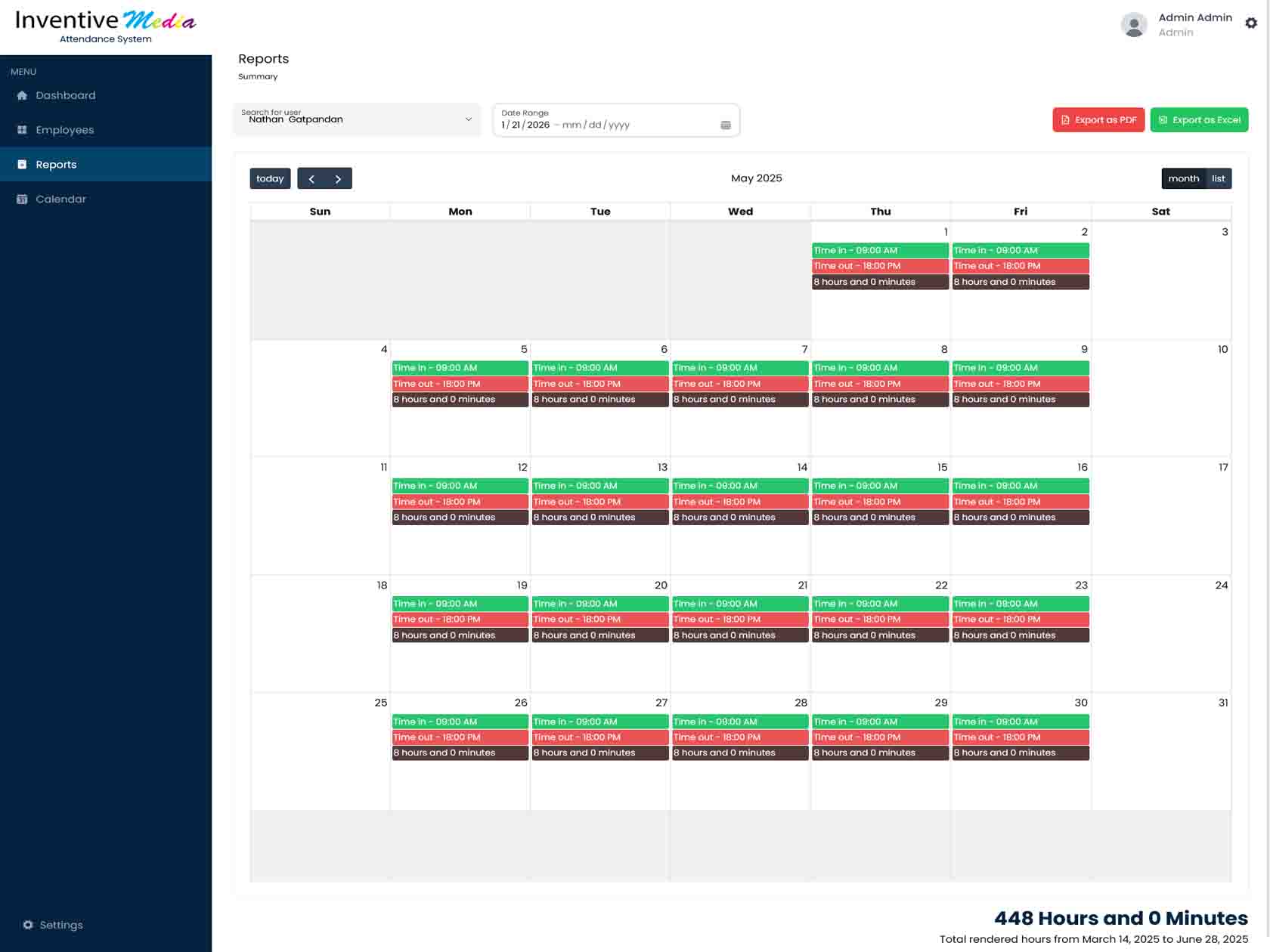Click the Settings gear icon in sidebar
1270x952 pixels.
(28, 925)
